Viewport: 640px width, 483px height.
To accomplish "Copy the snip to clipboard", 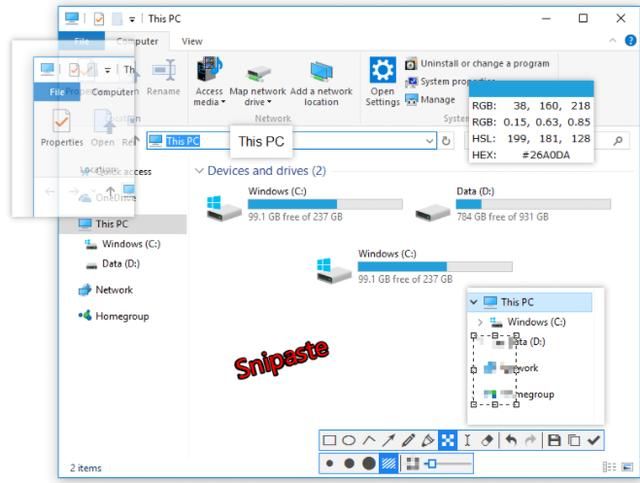I will pyautogui.click(x=574, y=440).
